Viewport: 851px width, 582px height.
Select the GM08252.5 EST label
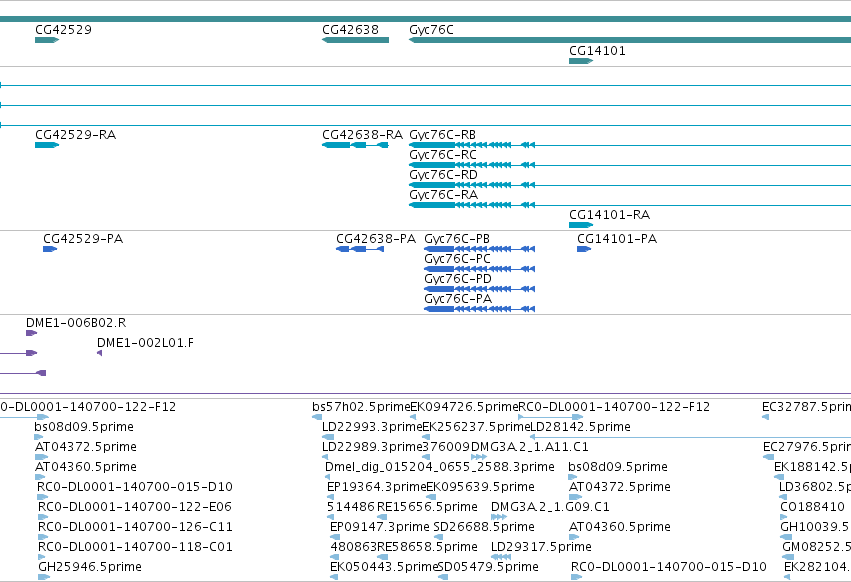click(x=816, y=547)
